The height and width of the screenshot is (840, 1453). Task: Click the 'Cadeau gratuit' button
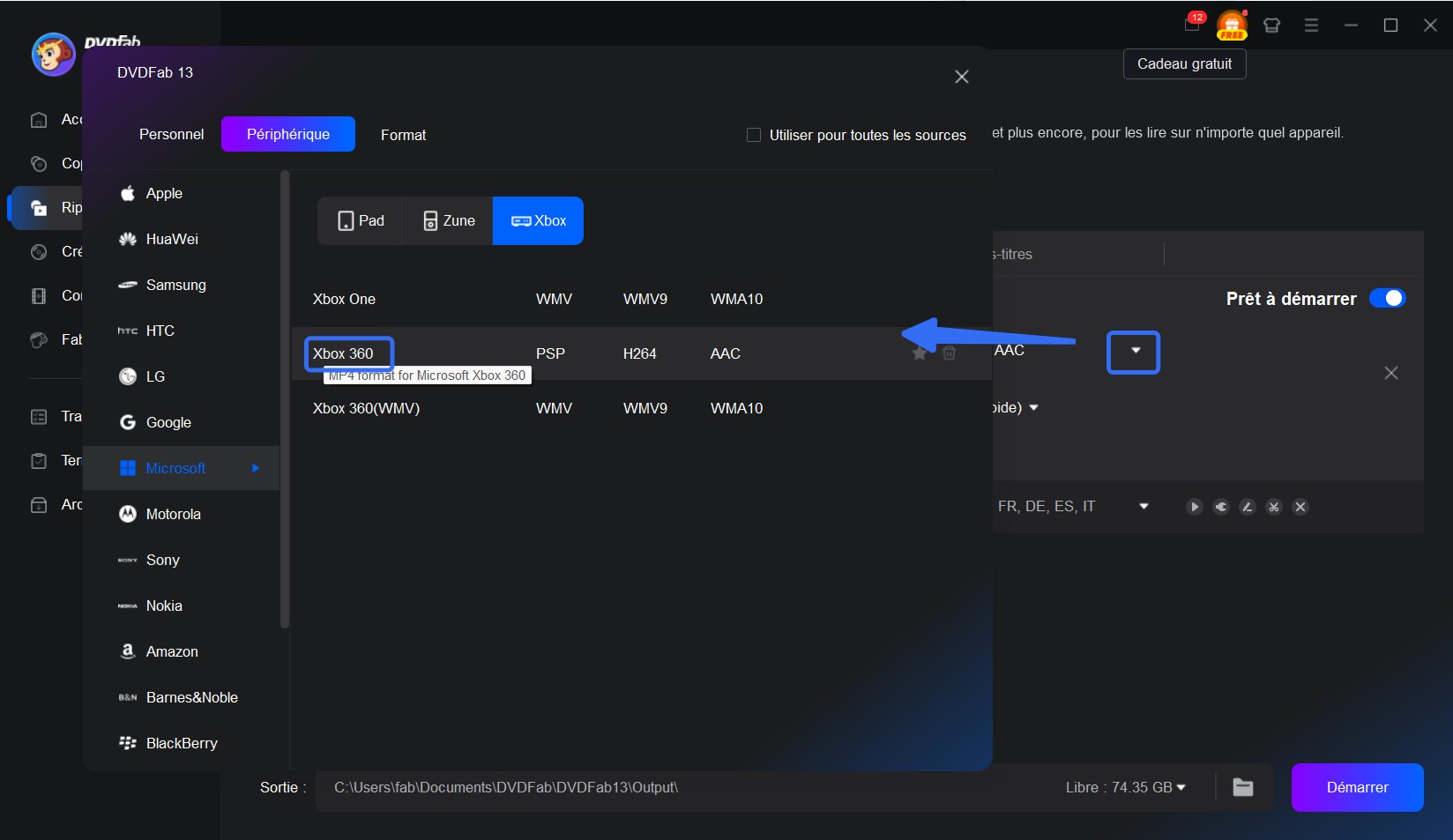tap(1184, 64)
